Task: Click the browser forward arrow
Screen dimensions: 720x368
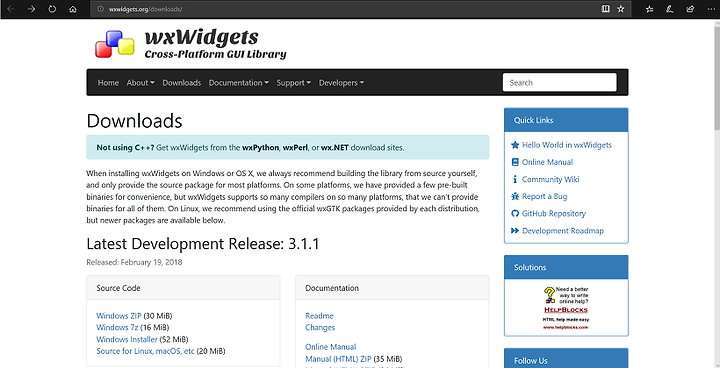Action: click(x=31, y=9)
